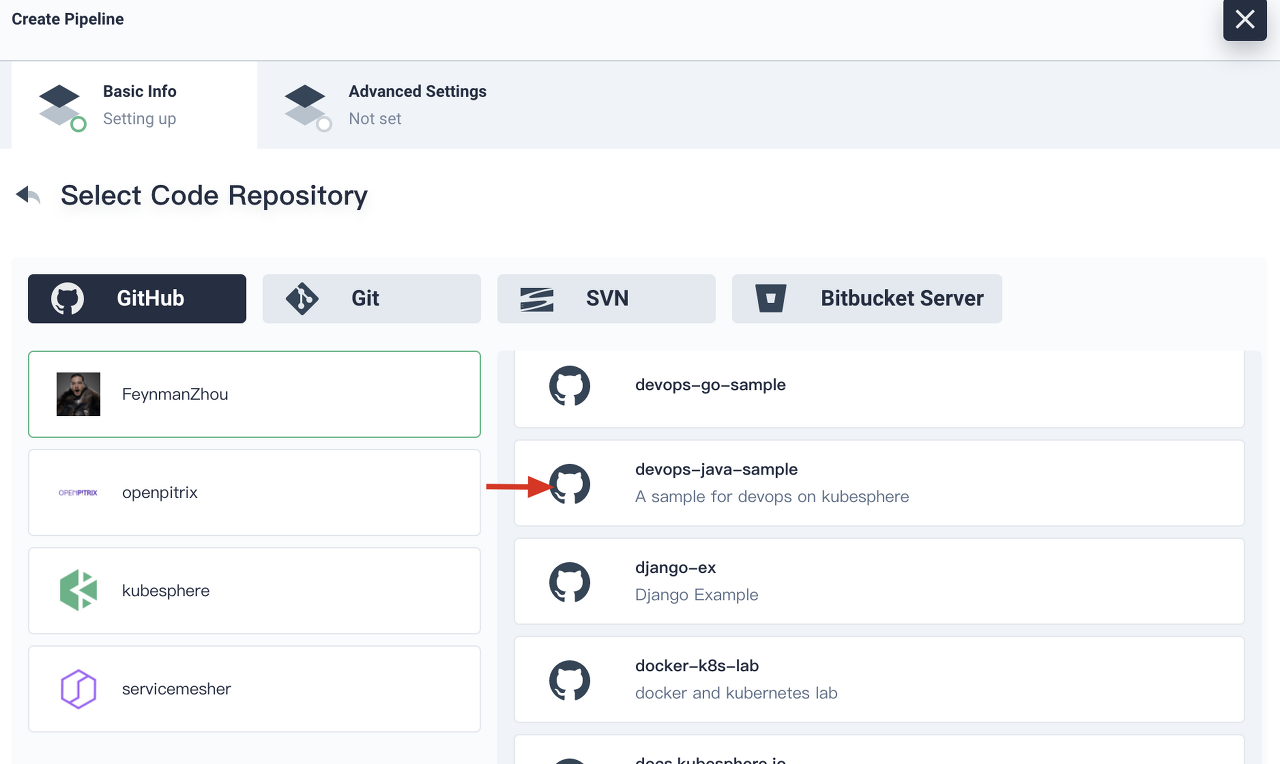The image size is (1280, 764).
Task: Select the openpitrix organization
Action: [x=254, y=492]
